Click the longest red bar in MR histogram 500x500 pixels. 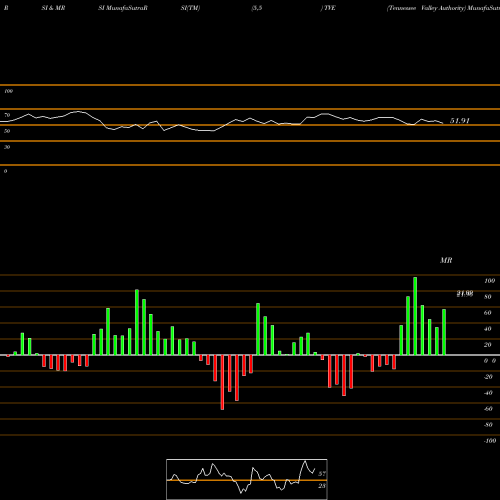point(222,382)
